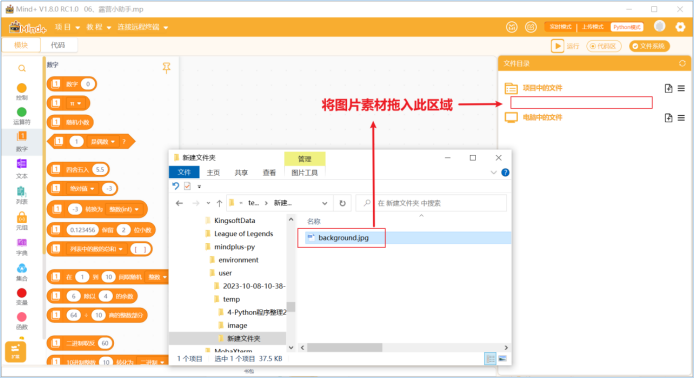695x379 pixels.
Task: Select the 控制 (Control) block category
Action: pyautogui.click(x=22, y=91)
